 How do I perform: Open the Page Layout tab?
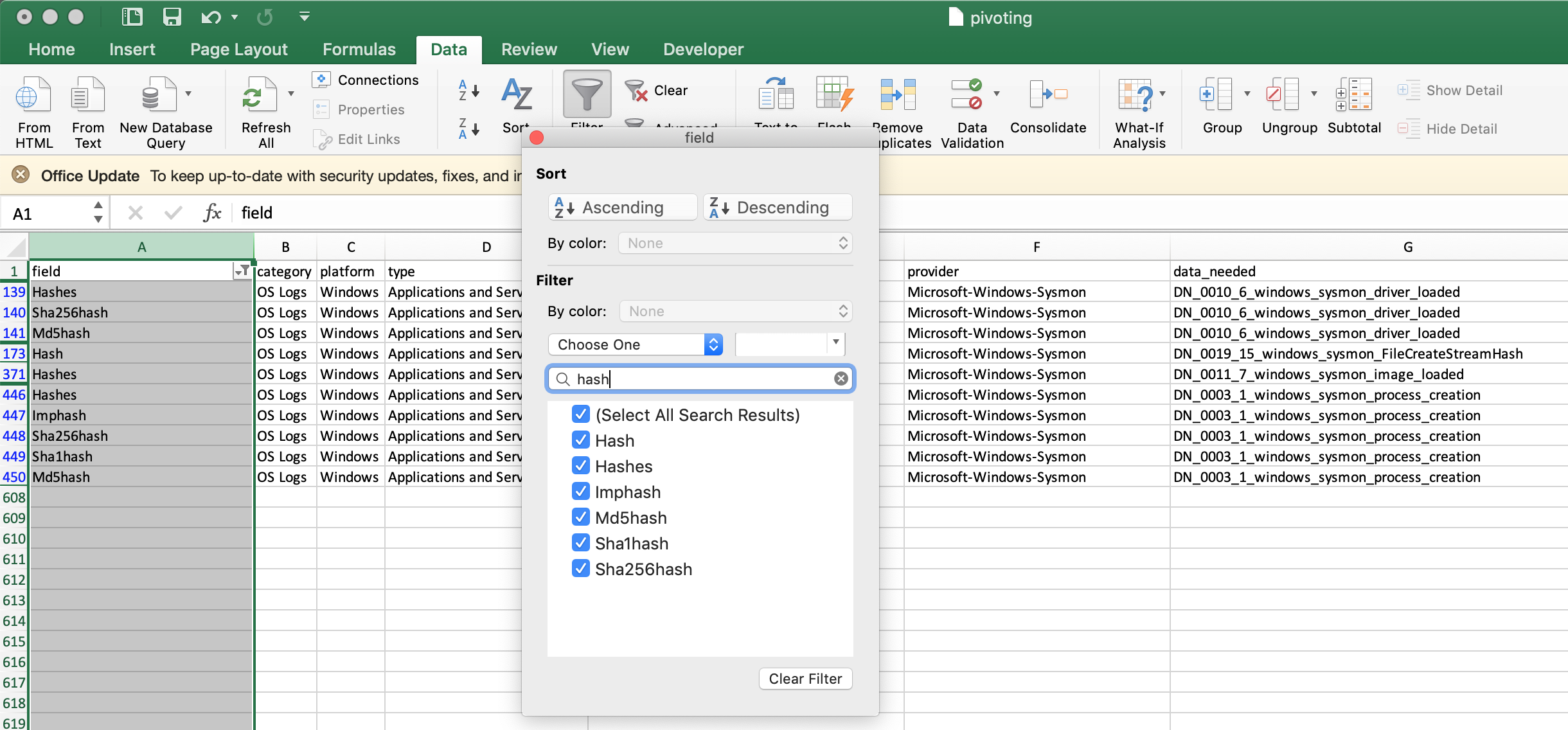[238, 49]
